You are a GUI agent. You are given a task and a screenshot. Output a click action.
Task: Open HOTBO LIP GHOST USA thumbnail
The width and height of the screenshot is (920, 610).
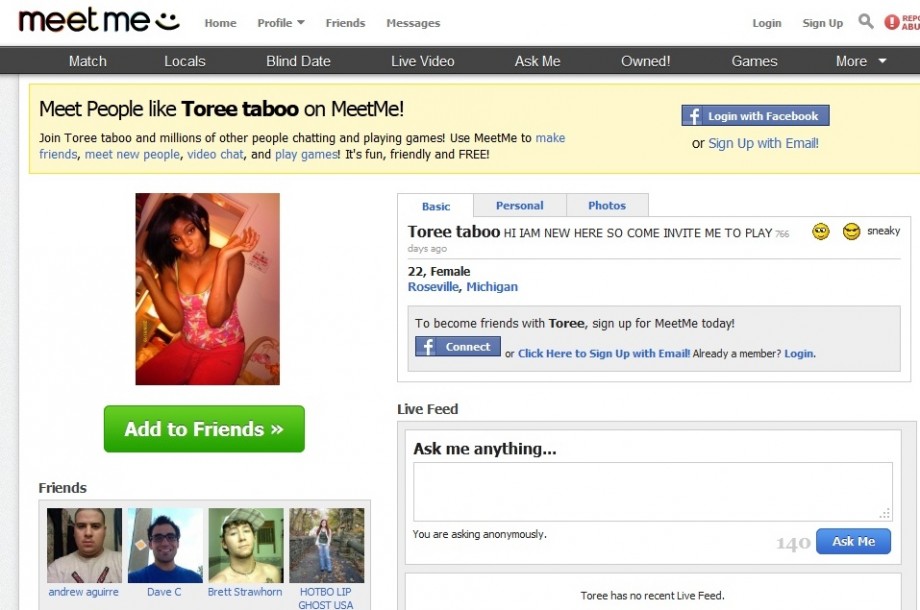click(327, 545)
